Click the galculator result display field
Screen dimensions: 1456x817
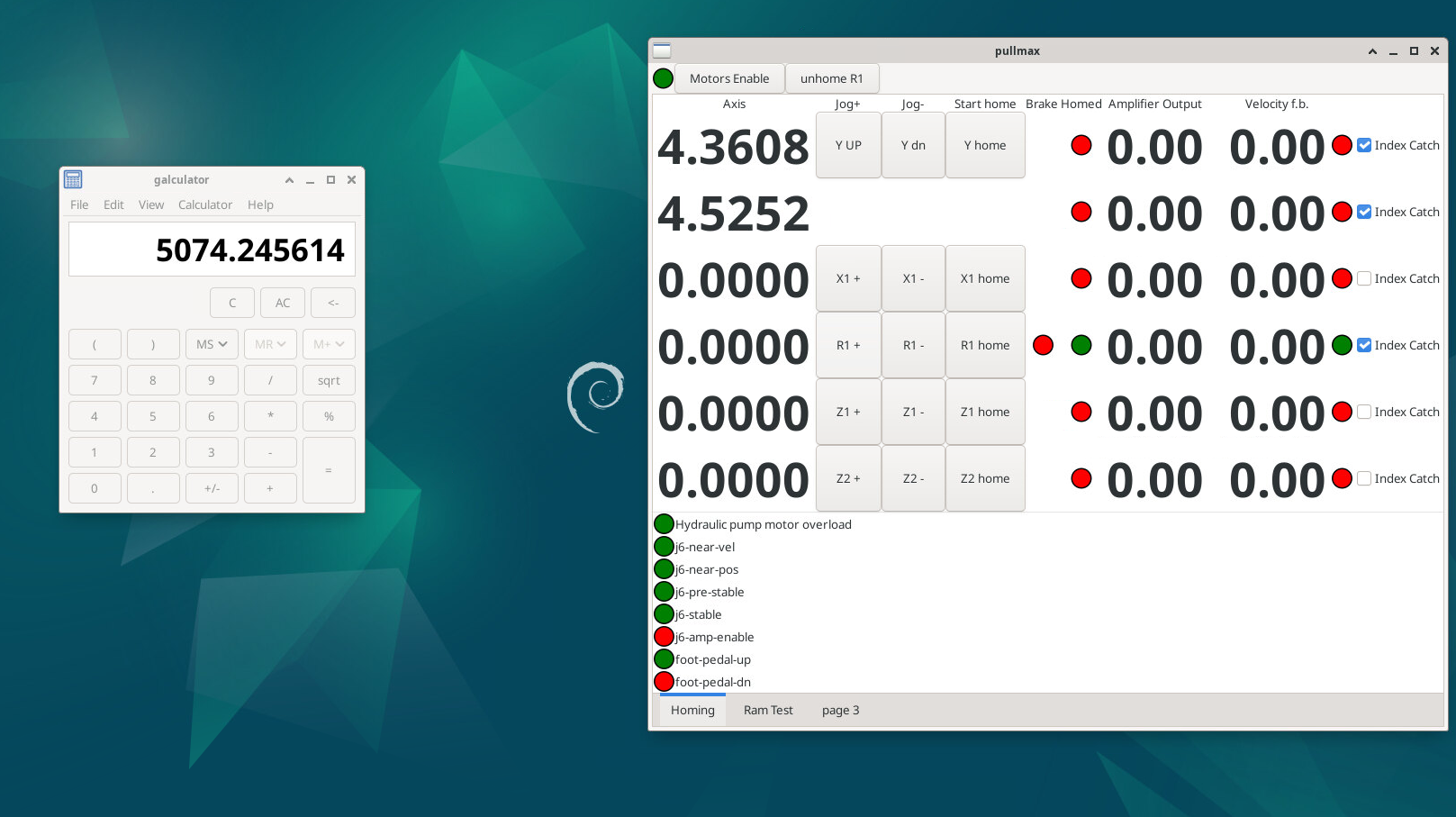pos(212,250)
